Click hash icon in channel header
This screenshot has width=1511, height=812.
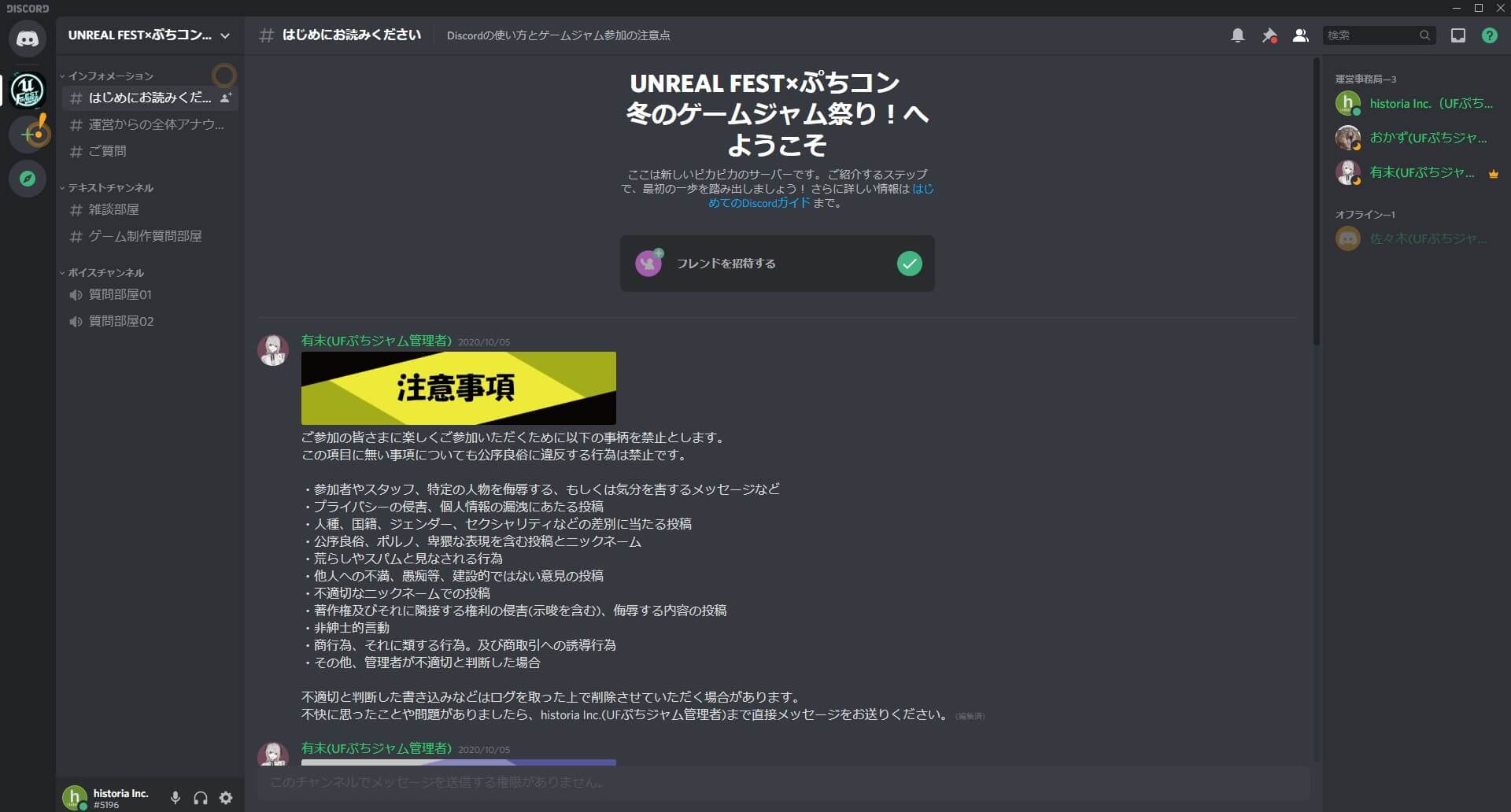267,35
